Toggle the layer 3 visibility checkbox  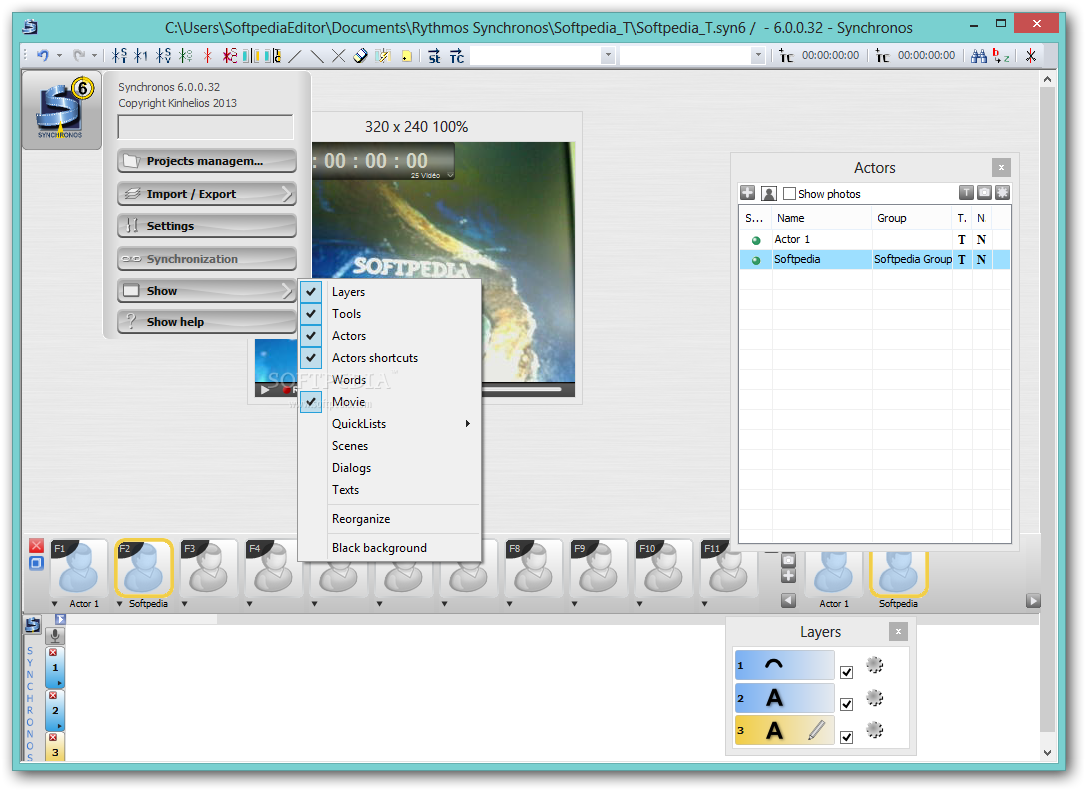[x=846, y=737]
